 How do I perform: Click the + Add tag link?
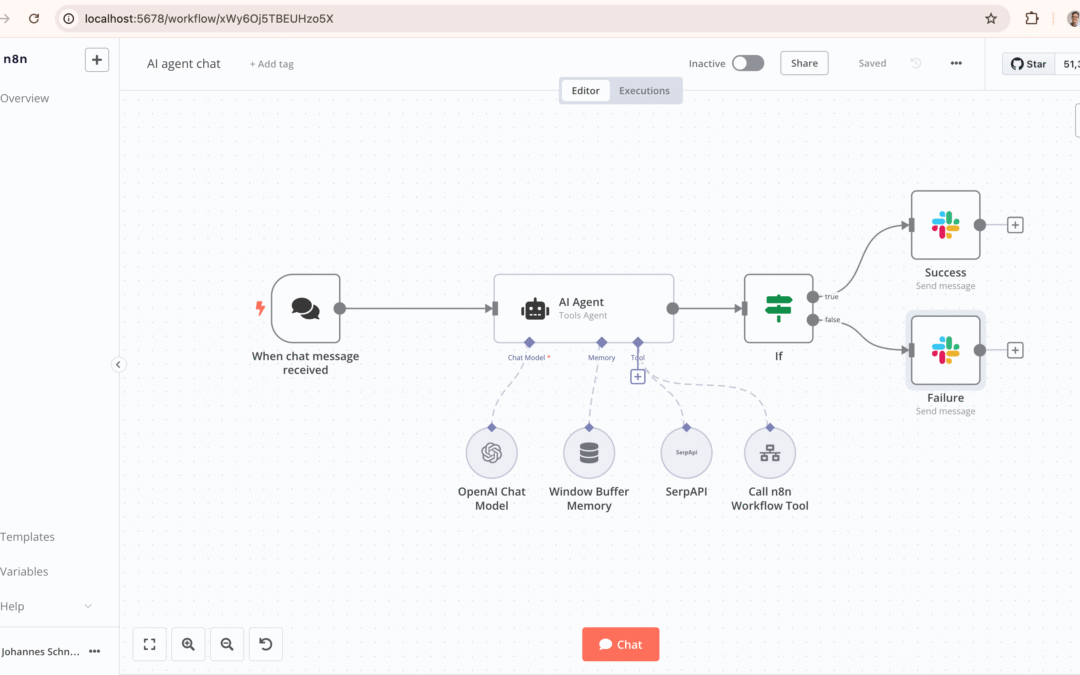coord(271,64)
